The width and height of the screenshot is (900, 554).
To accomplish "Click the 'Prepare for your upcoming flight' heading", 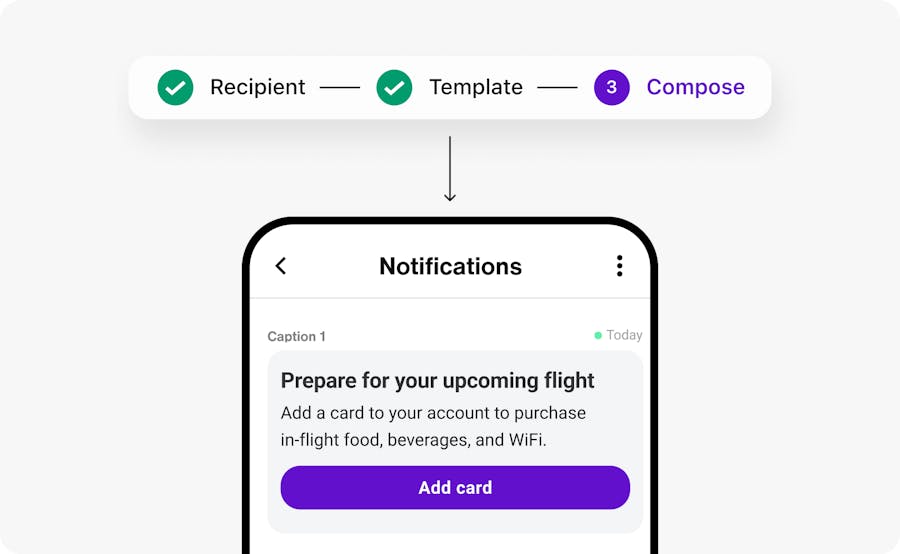I will click(x=437, y=380).
